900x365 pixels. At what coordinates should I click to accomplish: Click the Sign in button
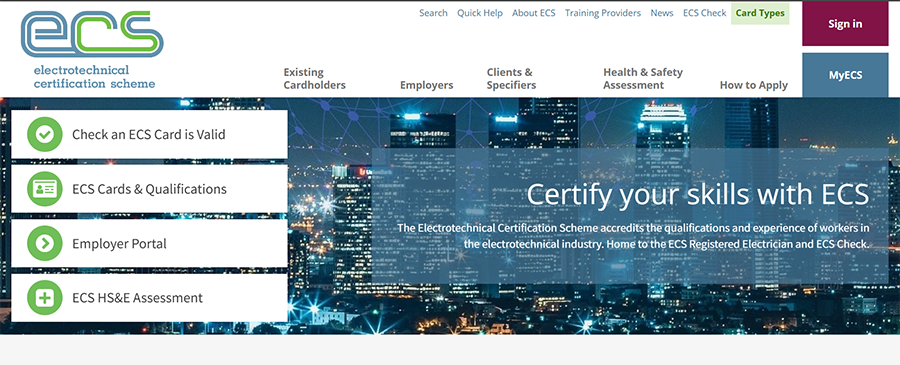click(845, 24)
